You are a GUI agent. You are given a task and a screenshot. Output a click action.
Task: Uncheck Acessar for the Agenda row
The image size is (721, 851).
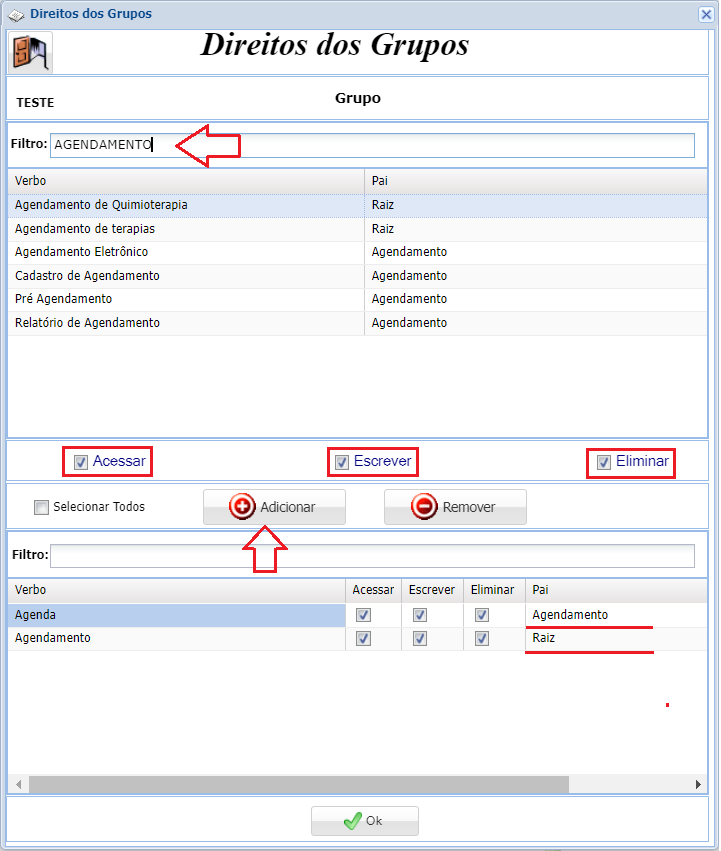pyautogui.click(x=364, y=615)
